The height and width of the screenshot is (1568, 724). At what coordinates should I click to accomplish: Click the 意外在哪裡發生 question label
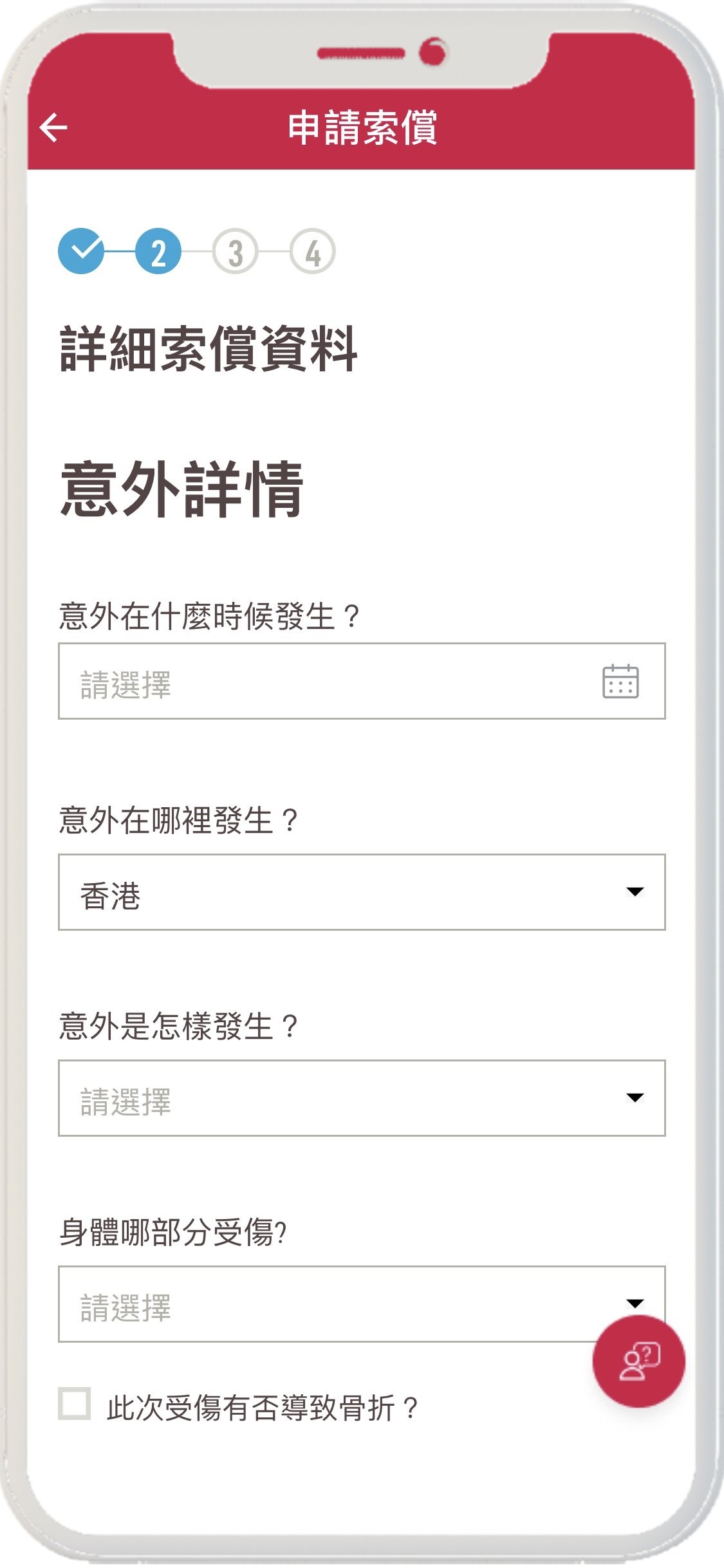178,821
